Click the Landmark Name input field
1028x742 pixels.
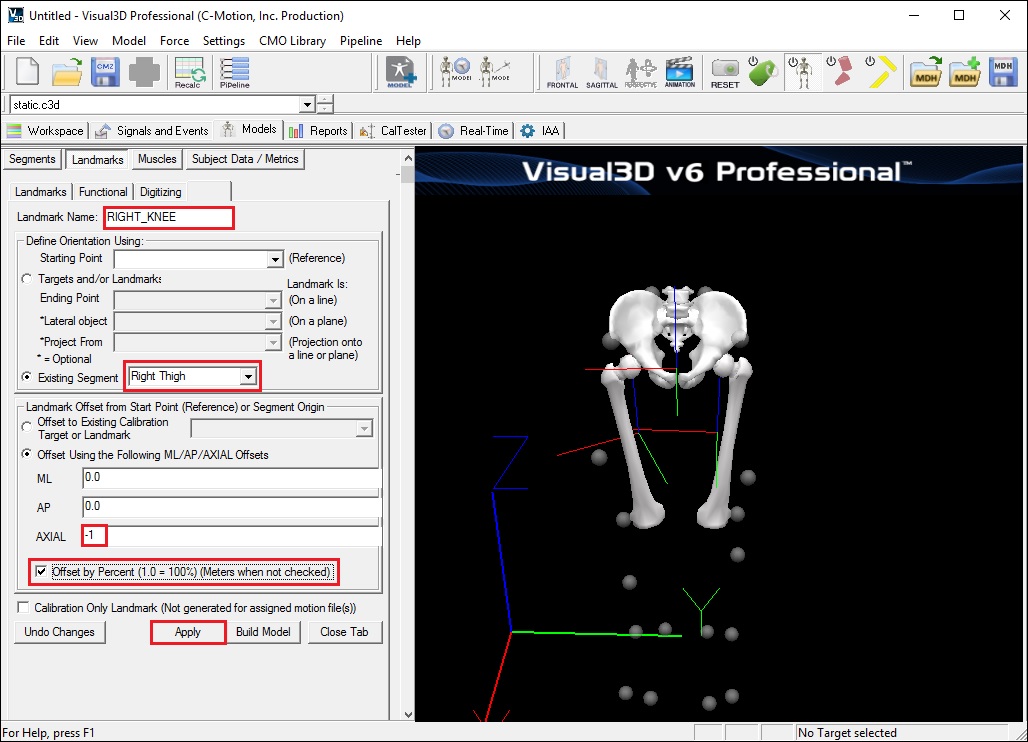(x=168, y=217)
